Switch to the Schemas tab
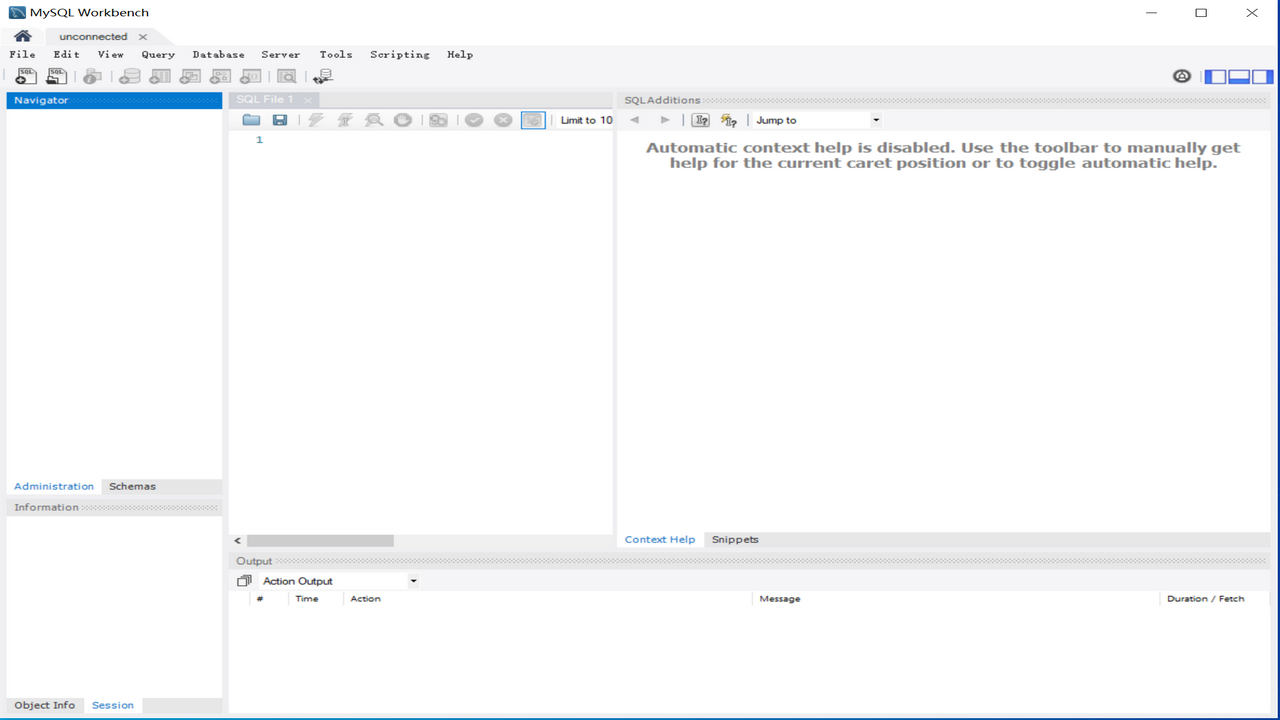The height and width of the screenshot is (720, 1280). [131, 486]
